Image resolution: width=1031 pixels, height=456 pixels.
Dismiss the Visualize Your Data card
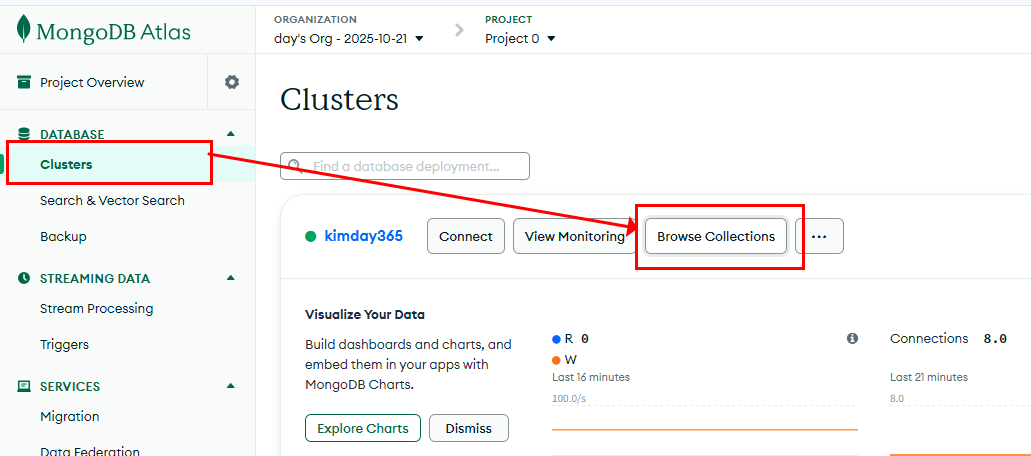469,428
